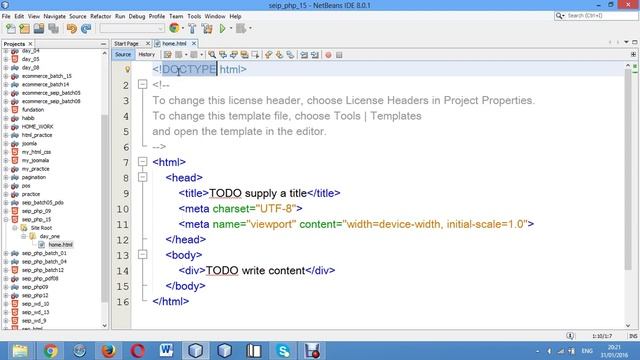Screen dimensions: 640x360
Task: Toggle Highlight Search icon in editor toolbar
Action: click(244, 55)
